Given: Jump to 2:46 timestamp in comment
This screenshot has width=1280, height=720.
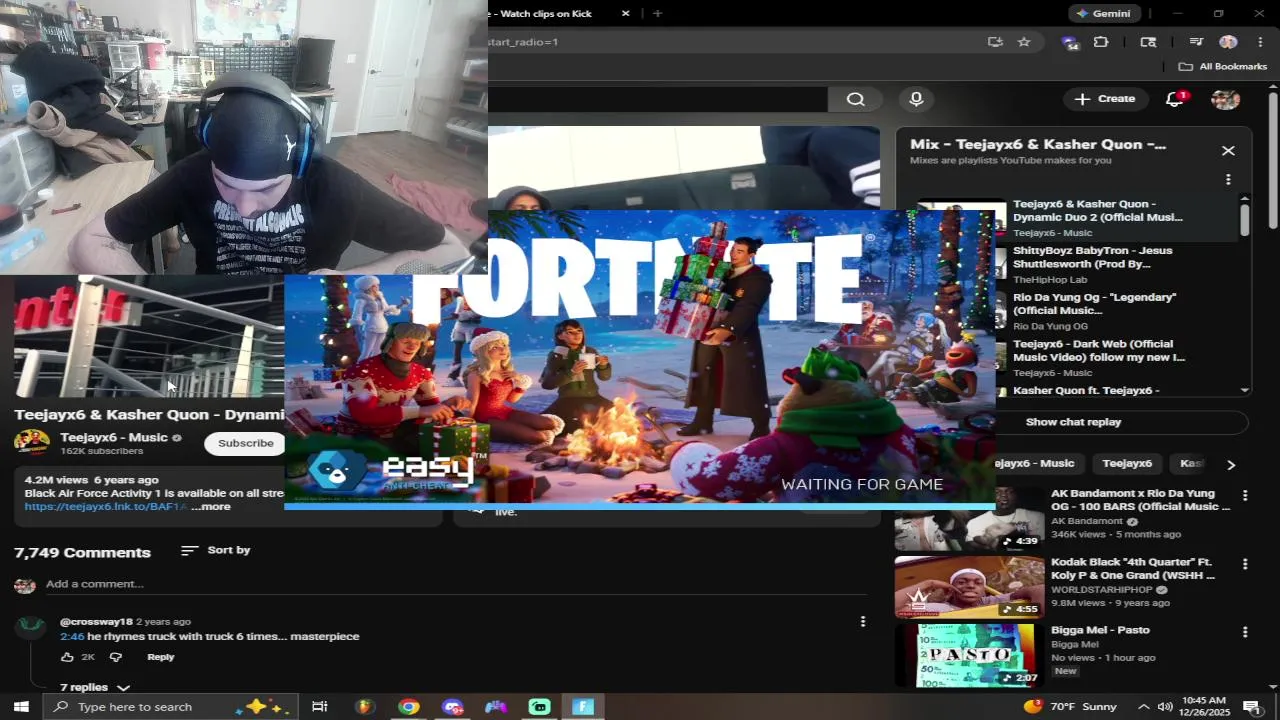Looking at the screenshot, I should coord(72,636).
